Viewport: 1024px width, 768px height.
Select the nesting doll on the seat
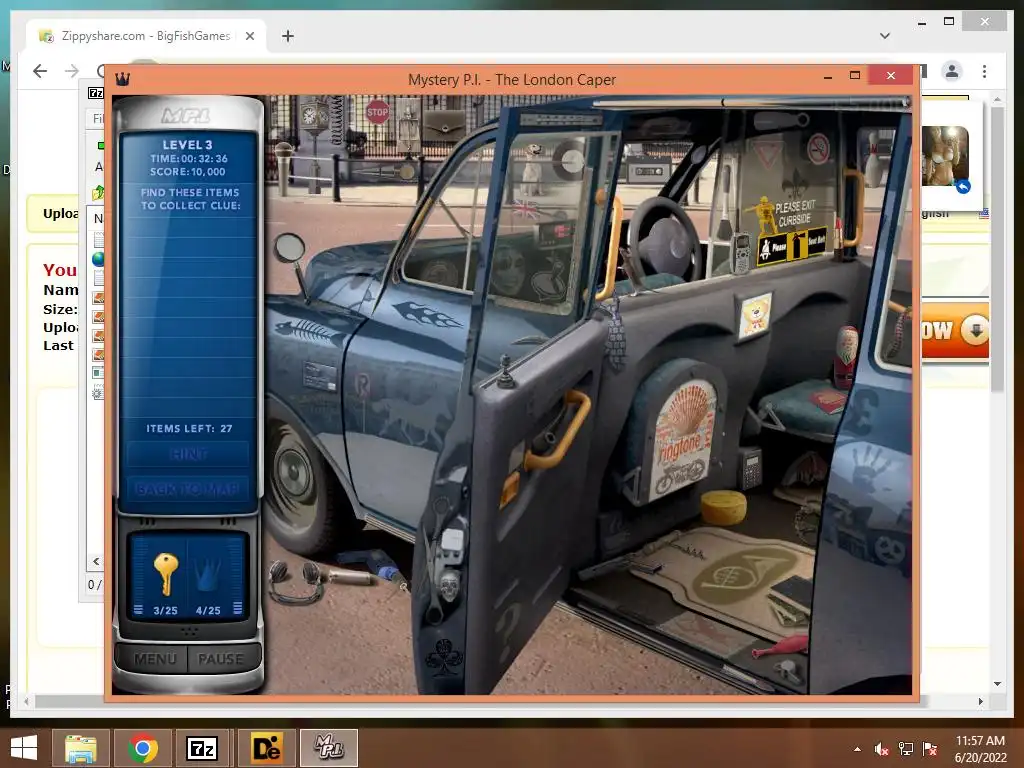tap(847, 355)
